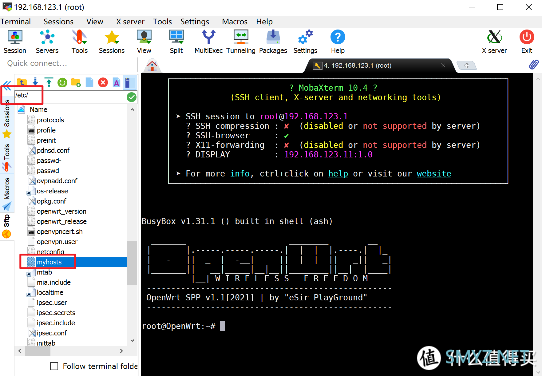Select the localtime file
This screenshot has width=542, height=376.
pos(50,292)
